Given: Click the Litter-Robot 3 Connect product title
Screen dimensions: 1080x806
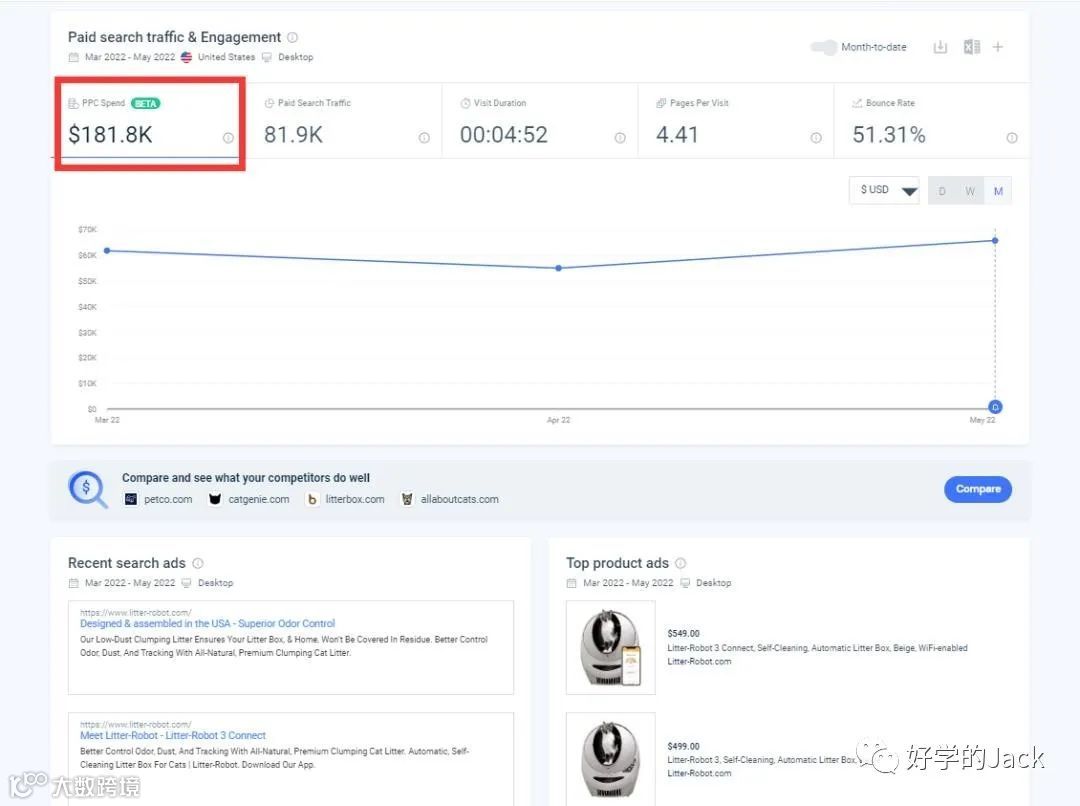Looking at the screenshot, I should pos(818,648).
